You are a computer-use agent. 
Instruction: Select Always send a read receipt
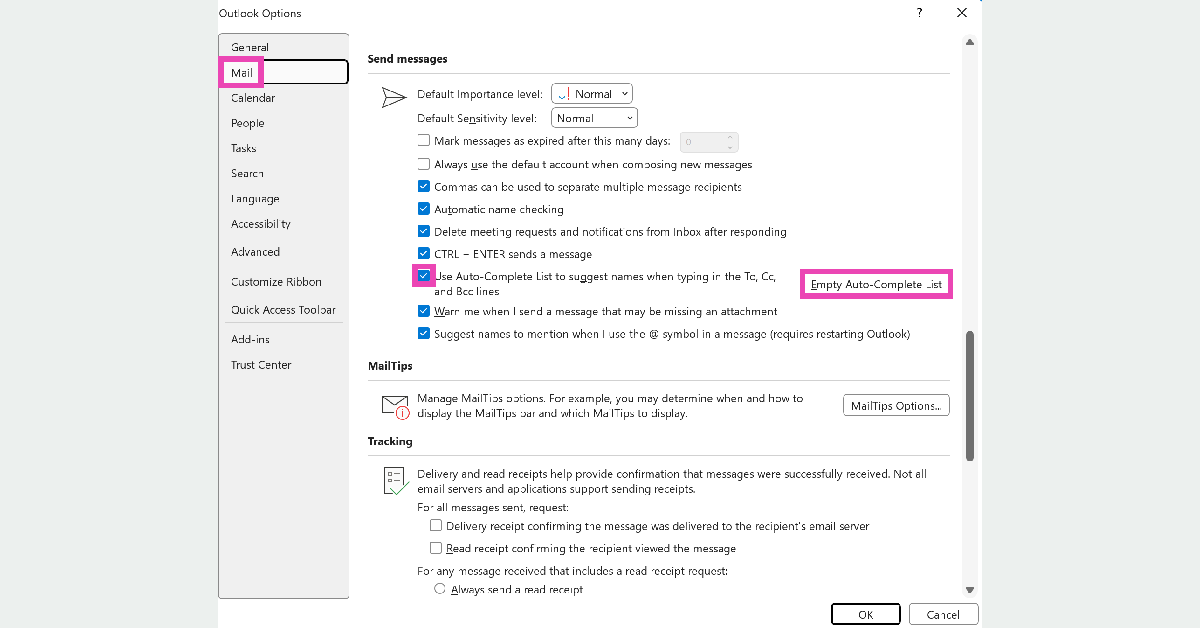[x=440, y=590]
